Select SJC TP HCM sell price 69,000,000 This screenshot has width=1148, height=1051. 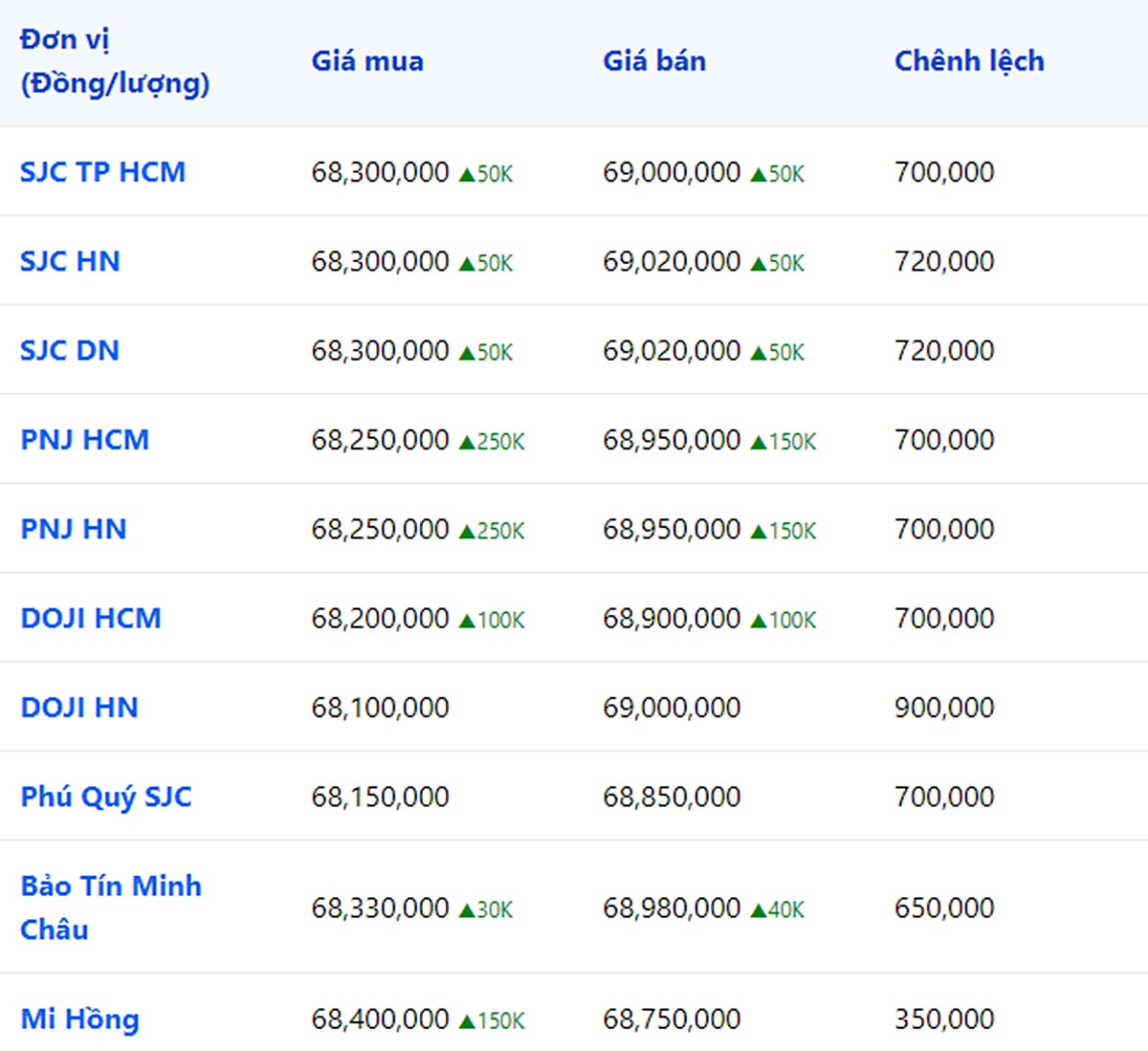[672, 172]
